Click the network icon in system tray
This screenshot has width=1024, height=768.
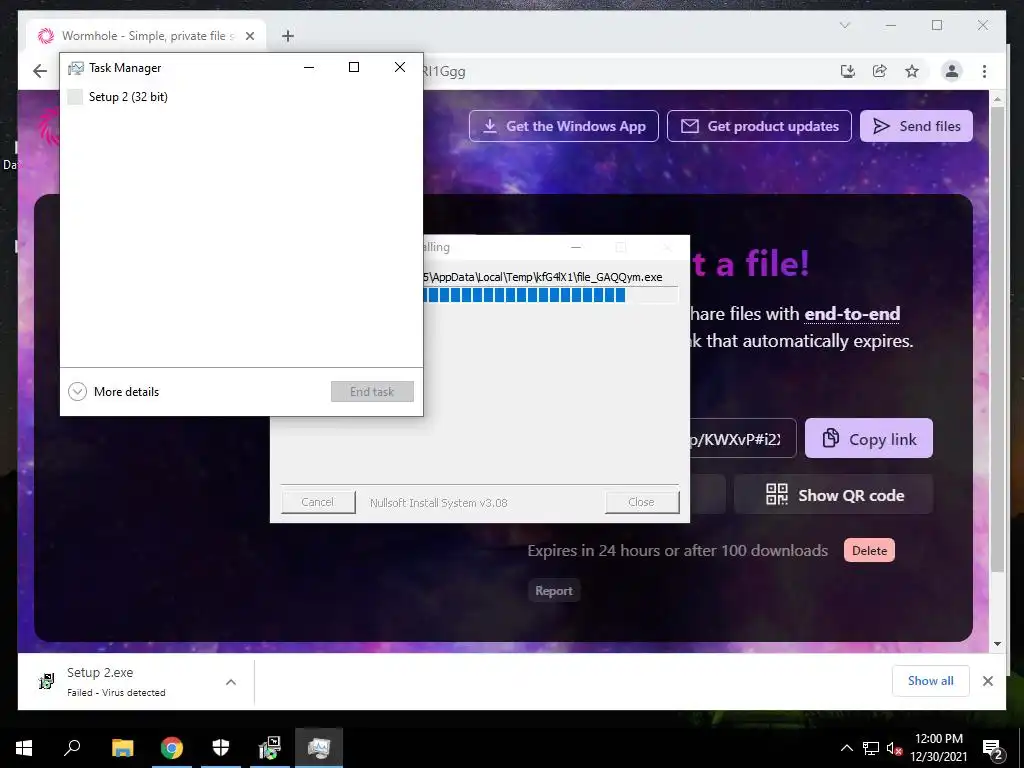[871, 748]
